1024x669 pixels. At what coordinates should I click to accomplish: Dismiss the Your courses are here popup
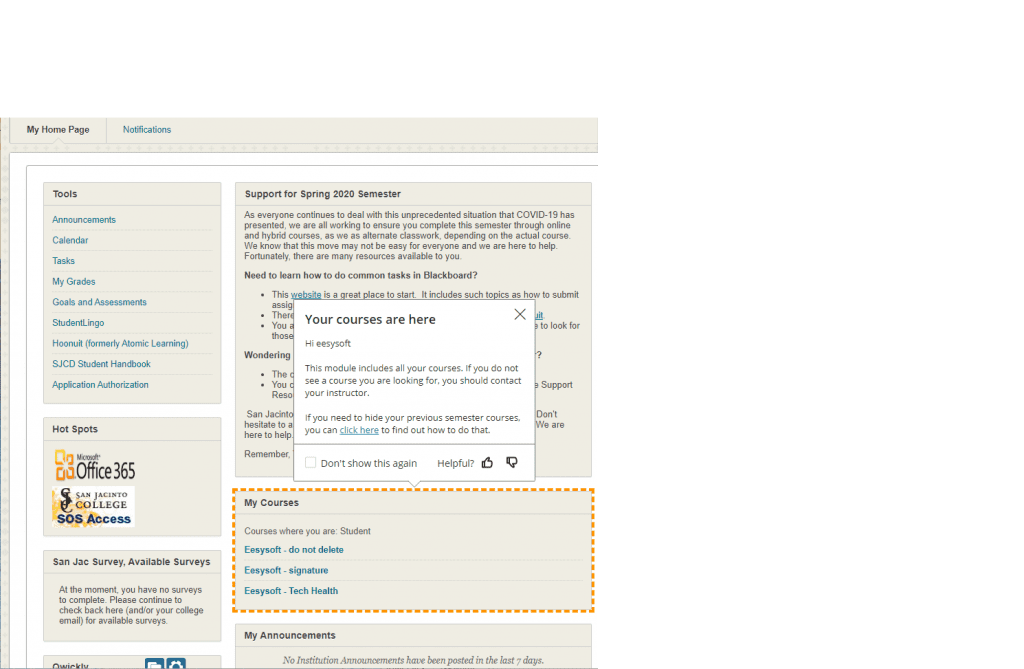[520, 313]
